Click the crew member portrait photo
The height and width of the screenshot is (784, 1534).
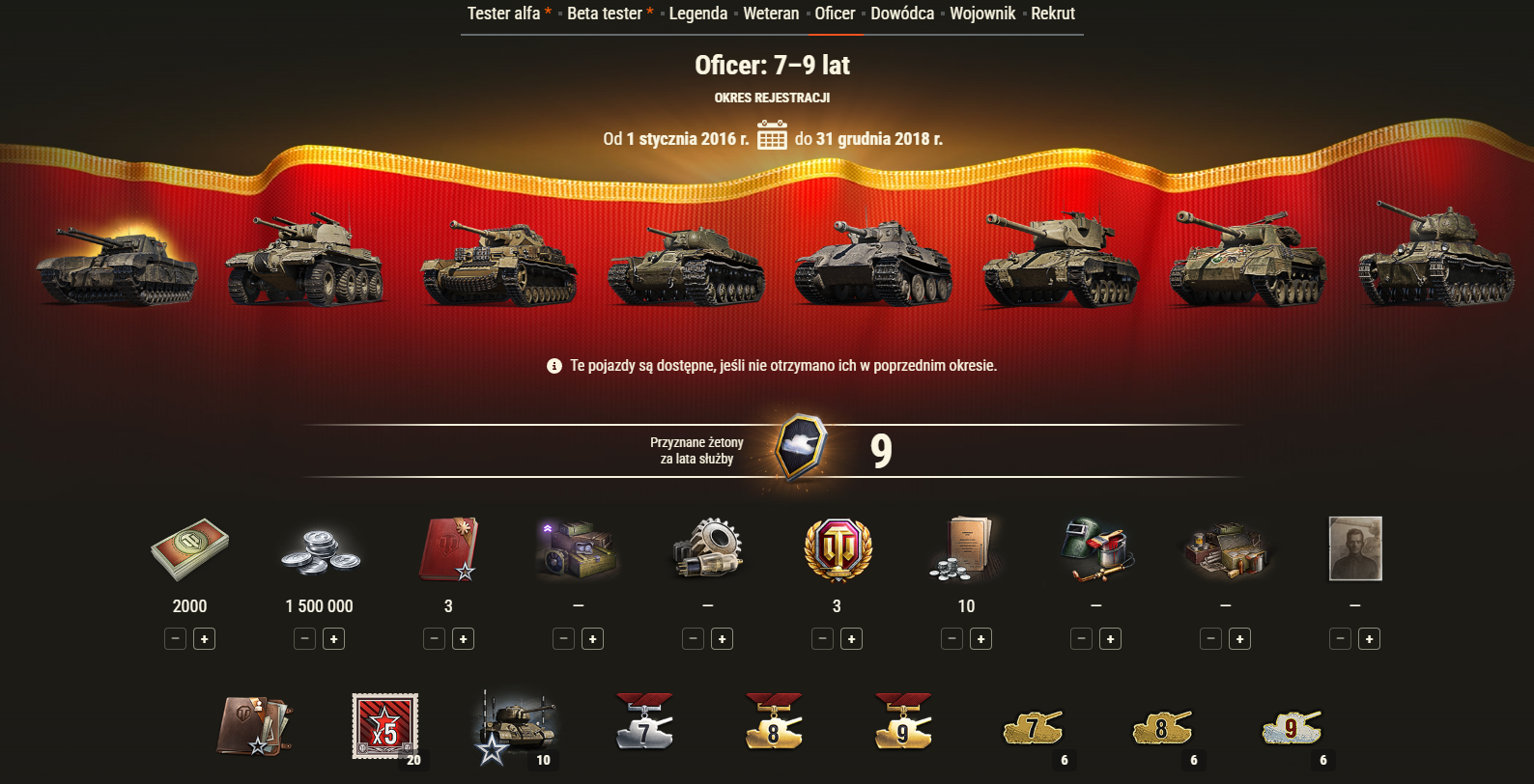(1355, 548)
